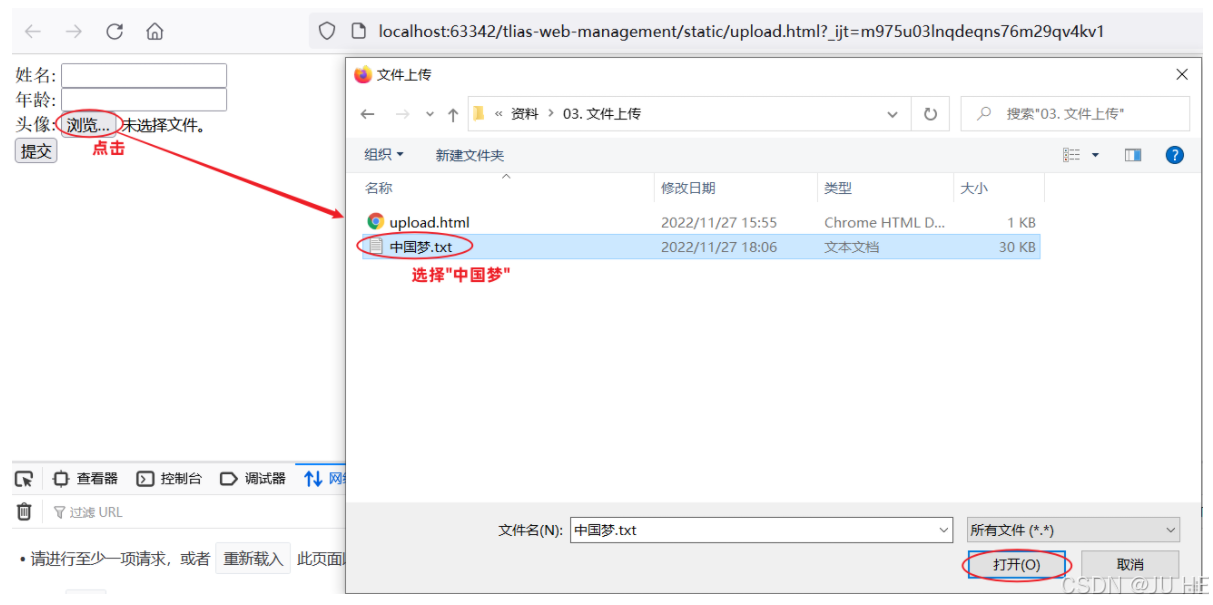Navigate forward in the file dialog
Screen dimensions: 1213x605
402,114
